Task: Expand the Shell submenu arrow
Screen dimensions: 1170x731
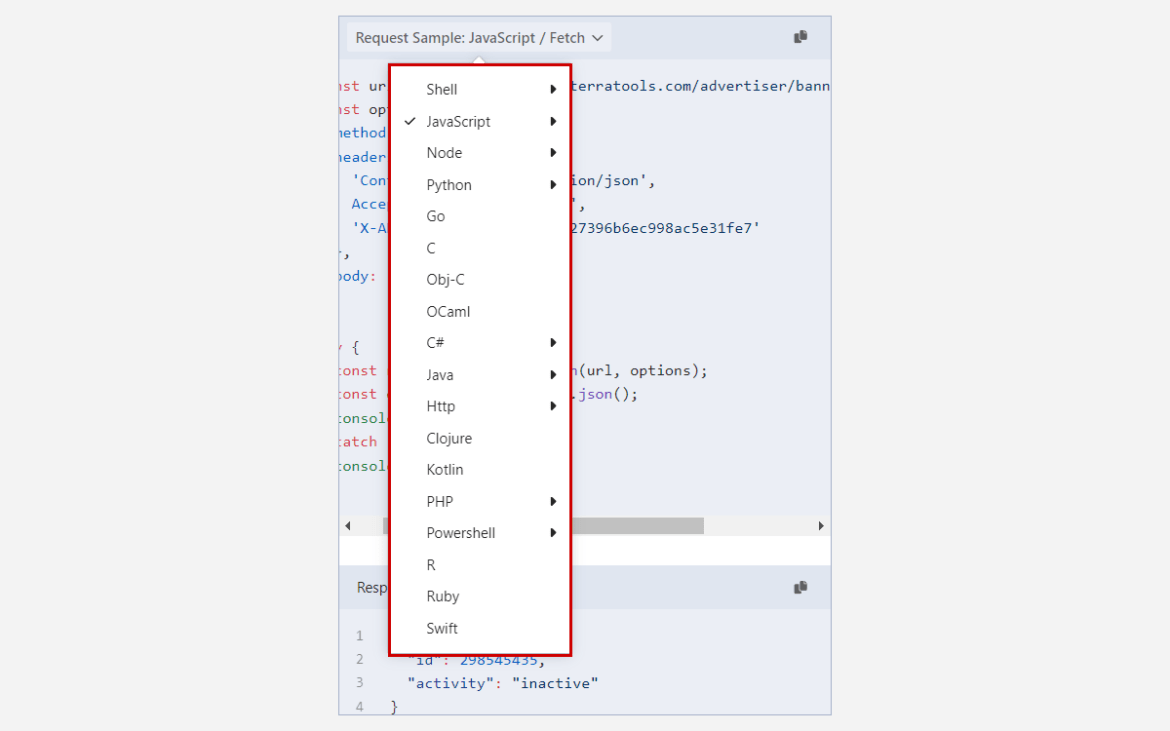Action: click(553, 89)
